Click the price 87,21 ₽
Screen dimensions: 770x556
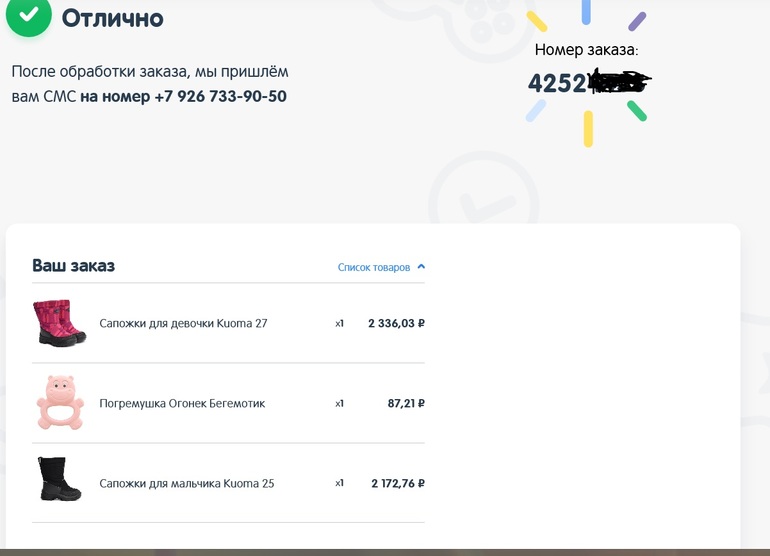(x=406, y=404)
